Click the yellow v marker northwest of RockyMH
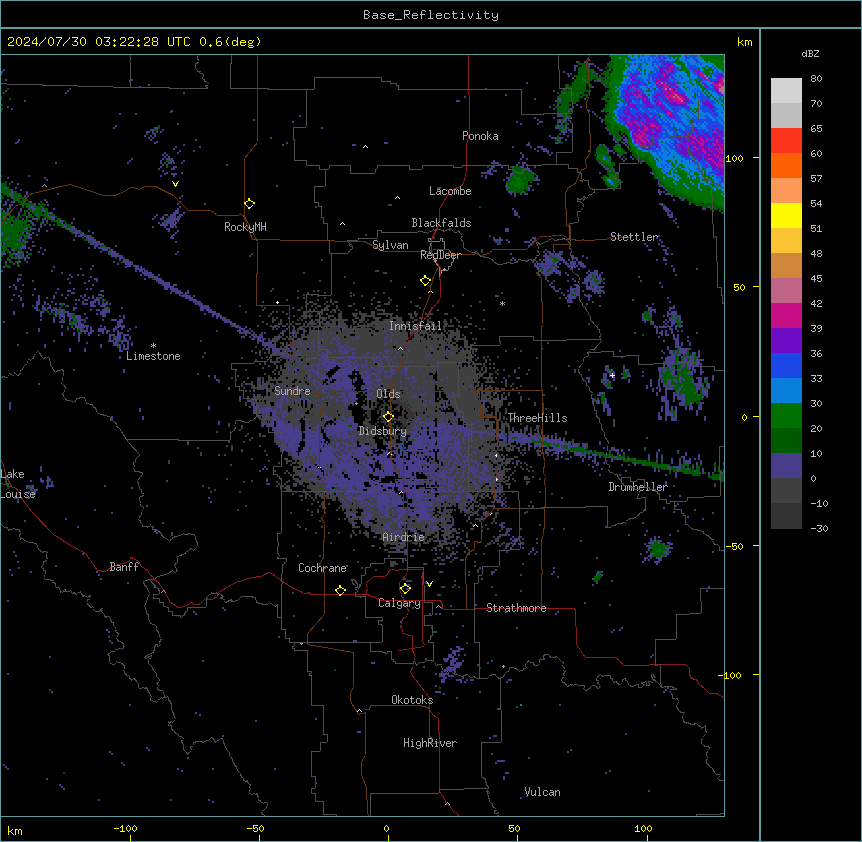Image resolution: width=862 pixels, height=842 pixels. (x=175, y=184)
